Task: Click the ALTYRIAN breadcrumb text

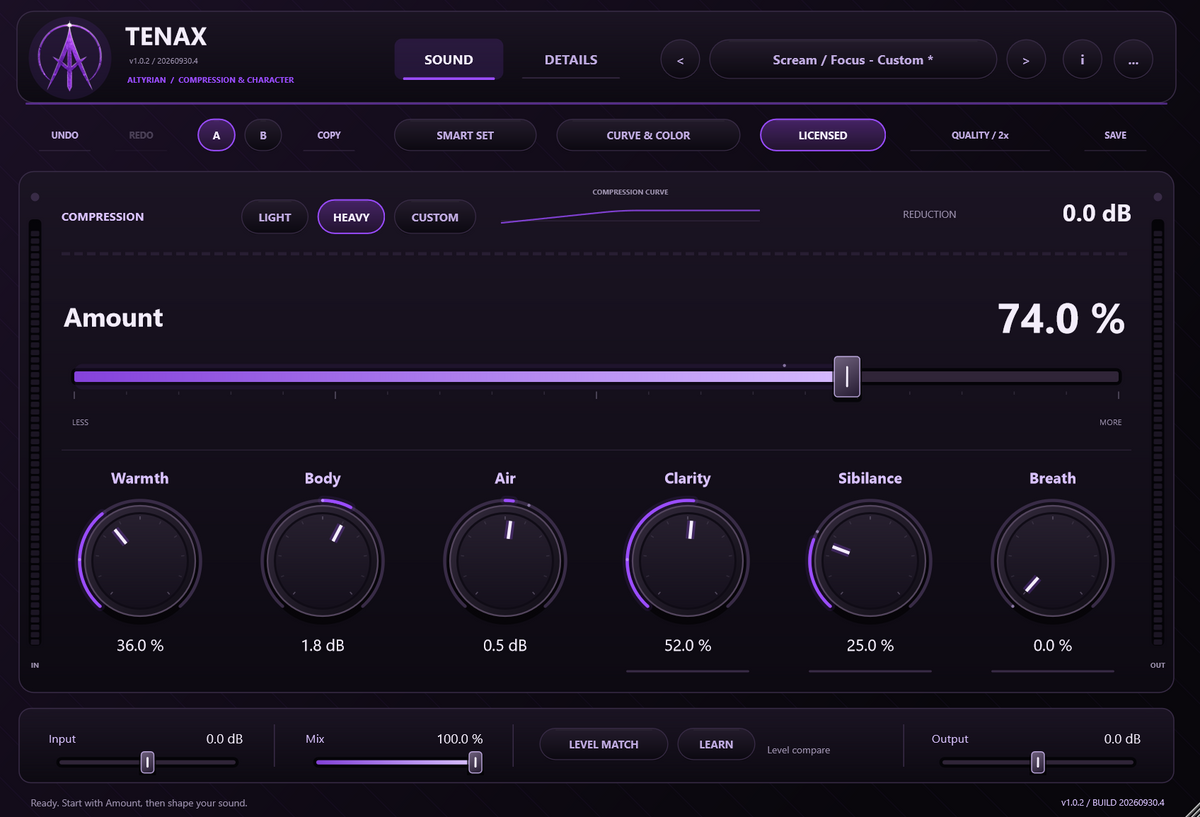Action: pyautogui.click(x=146, y=80)
